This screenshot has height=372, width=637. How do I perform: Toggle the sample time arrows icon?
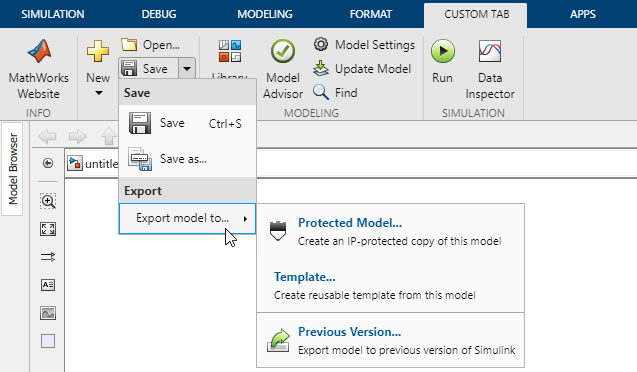[x=48, y=257]
